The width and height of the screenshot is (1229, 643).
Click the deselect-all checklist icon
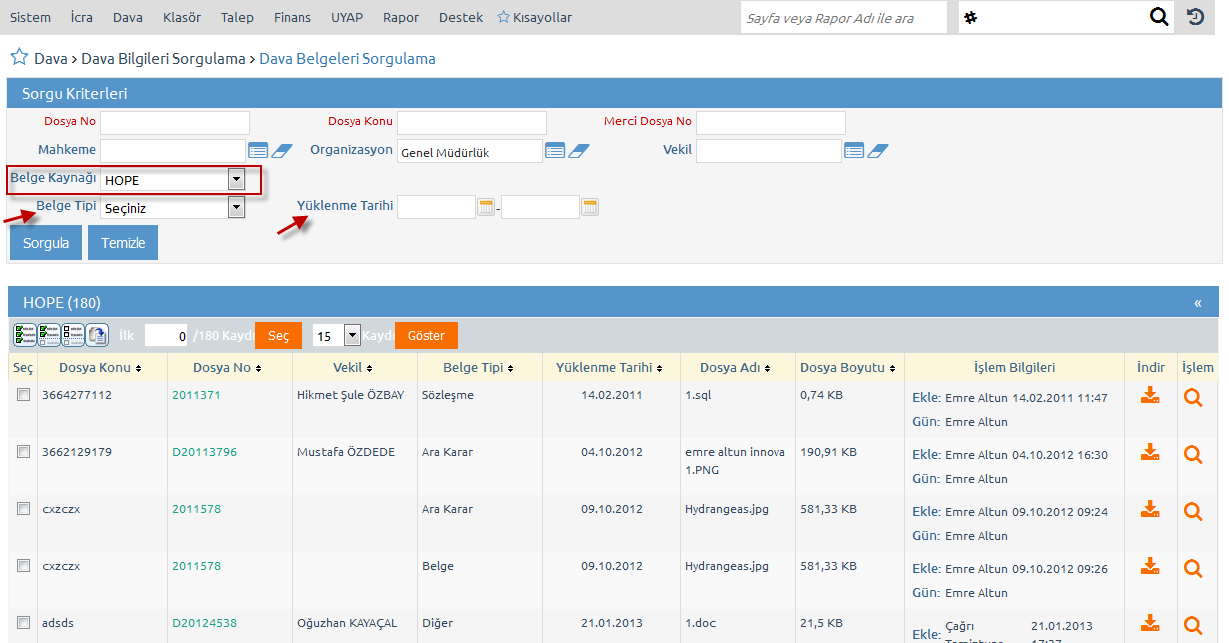pos(73,335)
